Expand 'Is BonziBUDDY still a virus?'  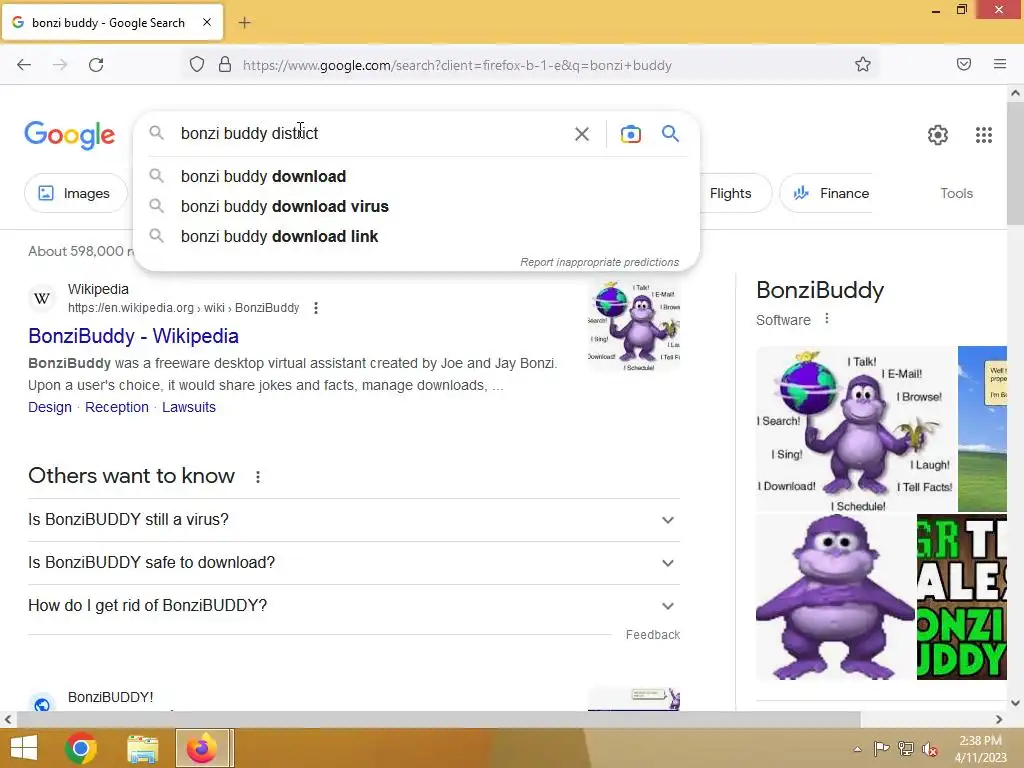click(354, 520)
